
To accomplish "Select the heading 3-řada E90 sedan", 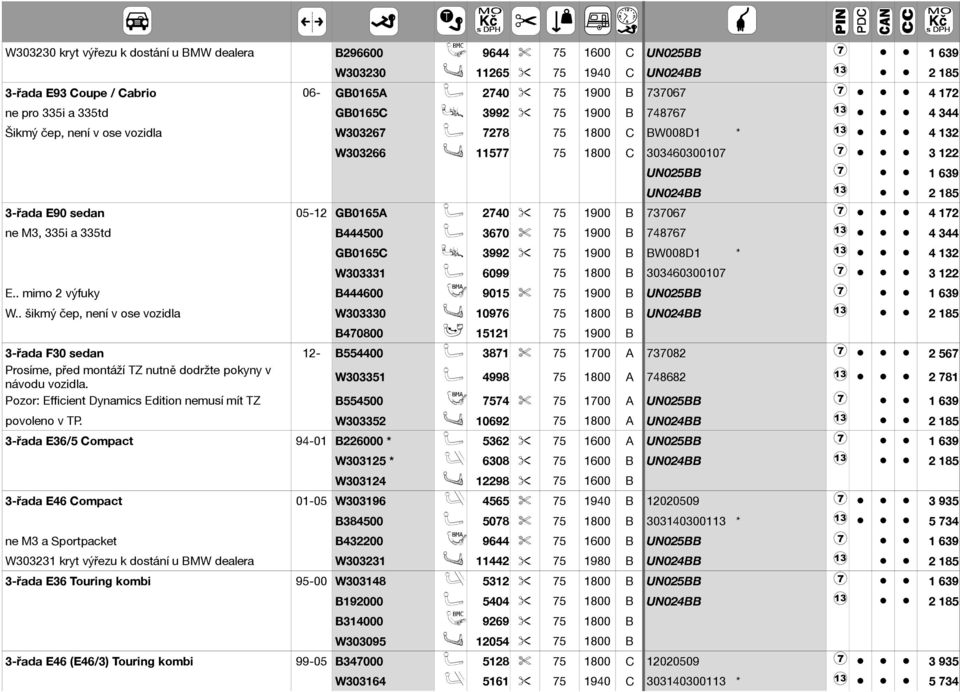I will pyautogui.click(x=54, y=213).
